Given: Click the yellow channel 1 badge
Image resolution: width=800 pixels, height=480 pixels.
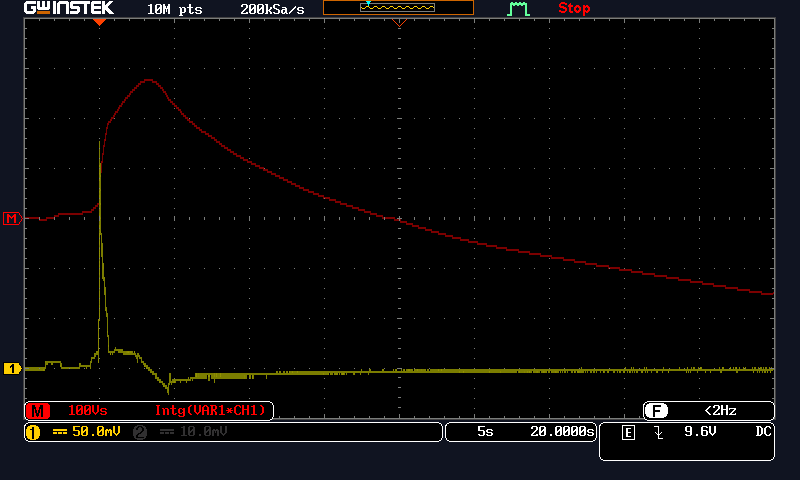Looking at the screenshot, I should (33, 432).
